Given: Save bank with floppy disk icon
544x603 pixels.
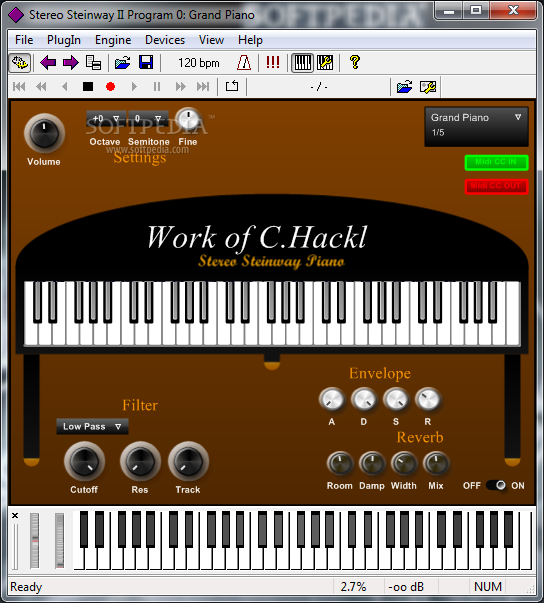Looking at the screenshot, I should (x=146, y=63).
